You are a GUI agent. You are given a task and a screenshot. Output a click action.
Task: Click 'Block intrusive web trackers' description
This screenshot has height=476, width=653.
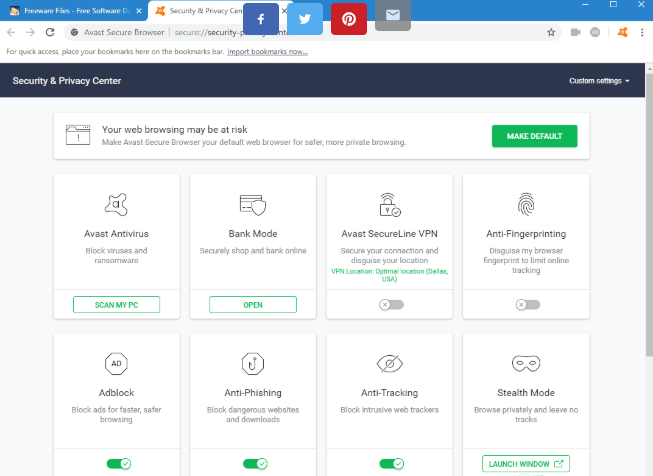pyautogui.click(x=390, y=410)
